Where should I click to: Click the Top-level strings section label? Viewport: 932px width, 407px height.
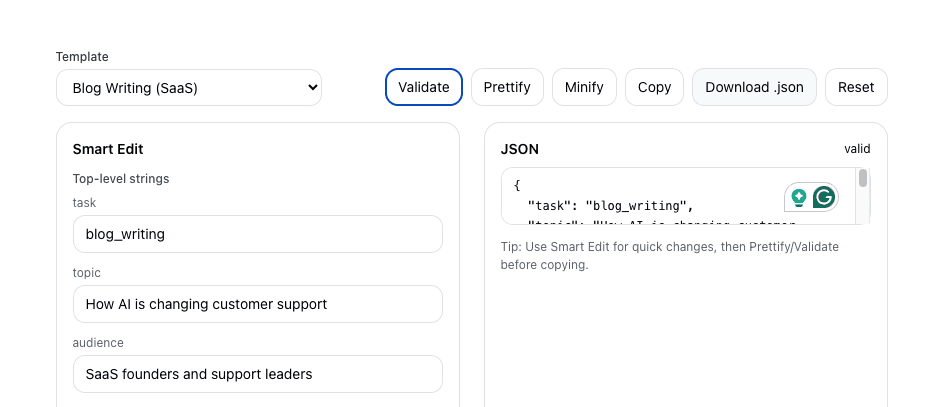121,179
